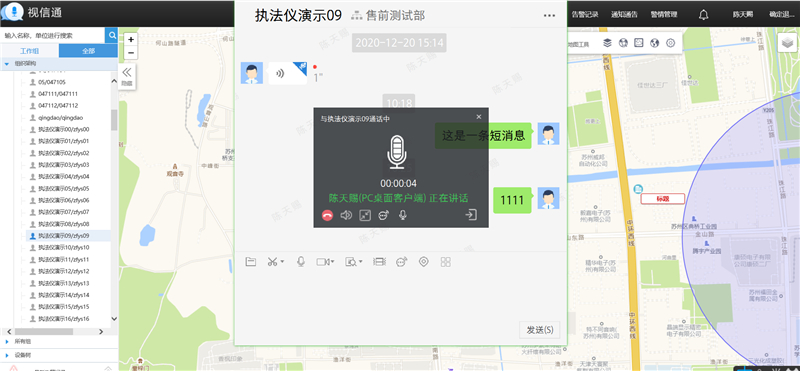Viewport: 800px width, 371px height.
Task: Open 通知通告 in top navigation
Action: [x=624, y=14]
